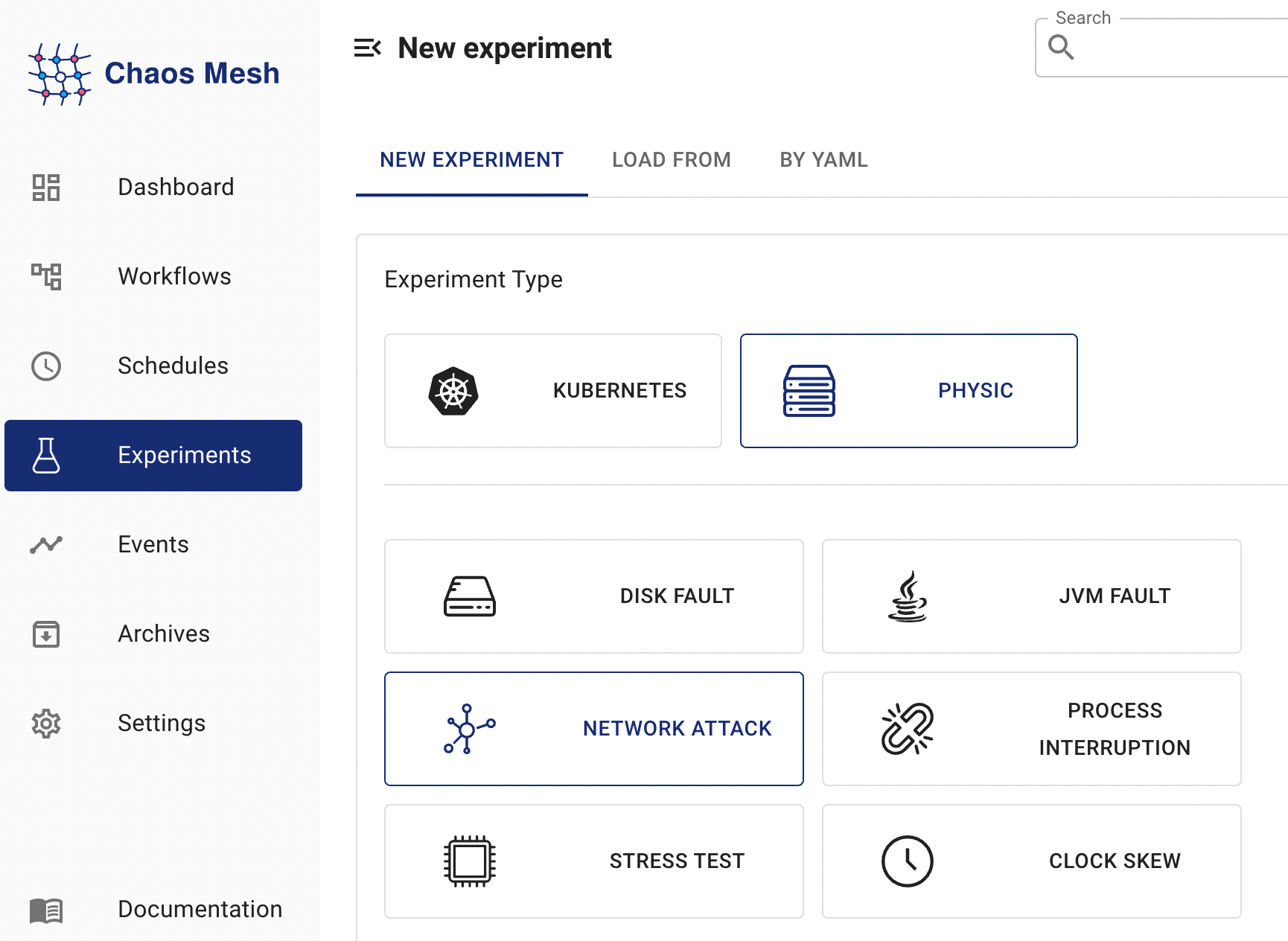Click the Kubernetes helm wheel icon

coord(453,391)
